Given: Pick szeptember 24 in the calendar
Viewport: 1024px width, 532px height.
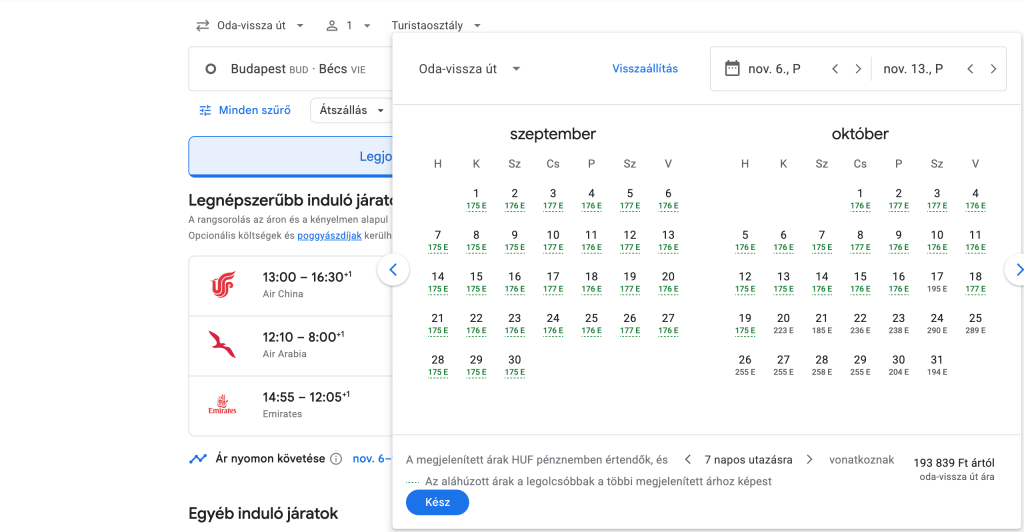Looking at the screenshot, I should 553,324.
